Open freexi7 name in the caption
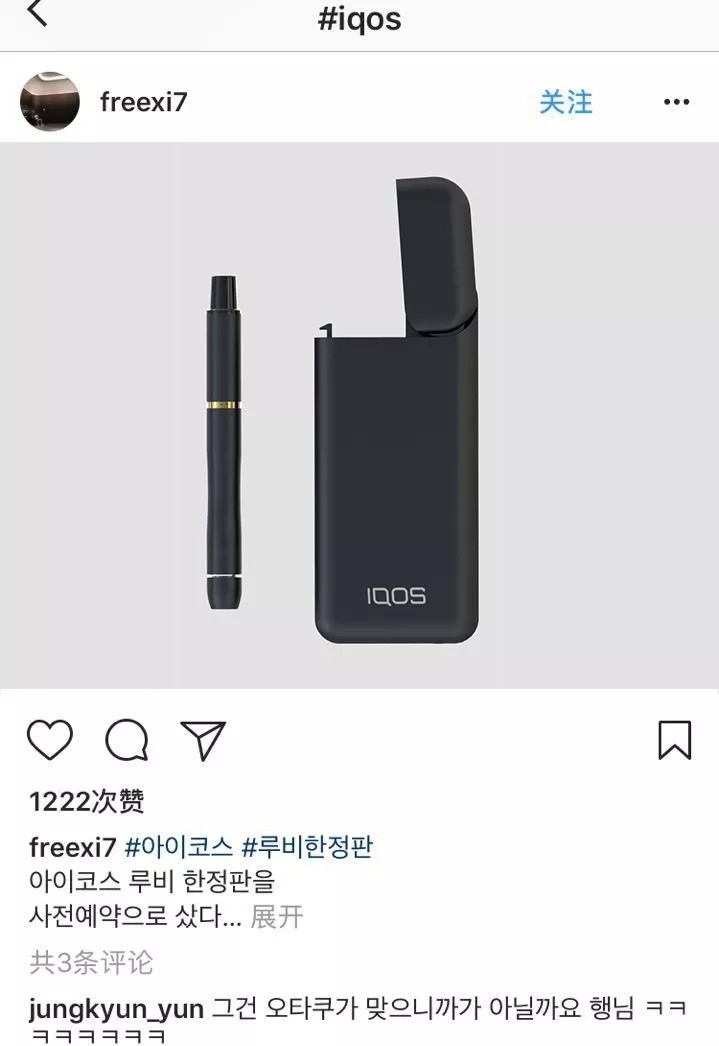 point(73,847)
